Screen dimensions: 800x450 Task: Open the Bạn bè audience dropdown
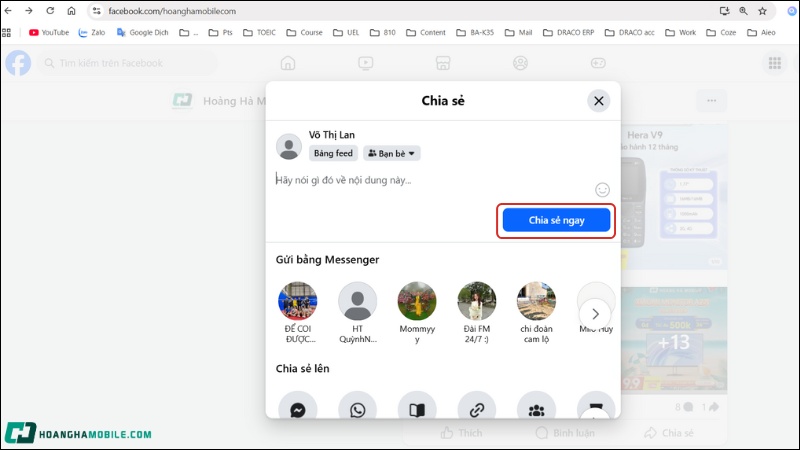[x=391, y=153]
